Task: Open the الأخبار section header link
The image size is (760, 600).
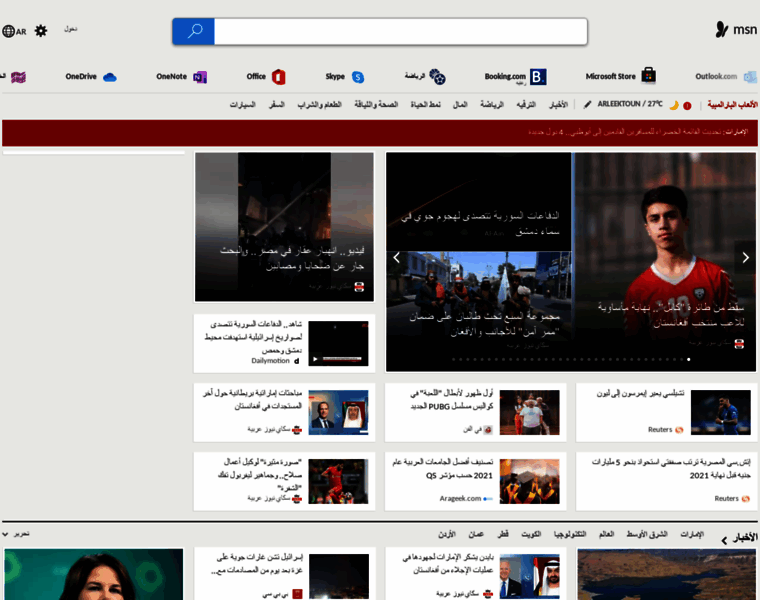Action: click(x=740, y=538)
